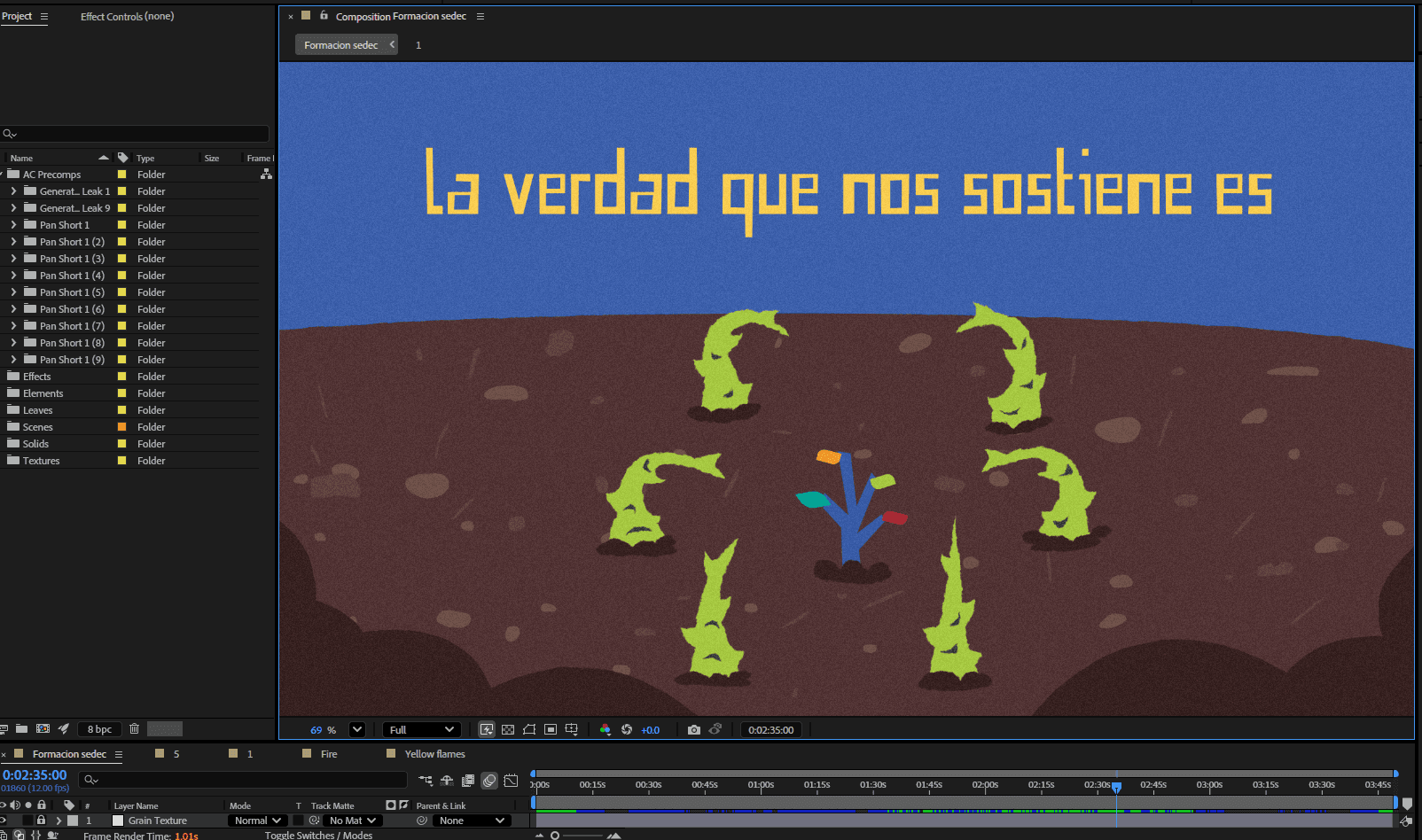
Task: Toggle Hide Shy Layers icon in timeline
Action: [447, 780]
